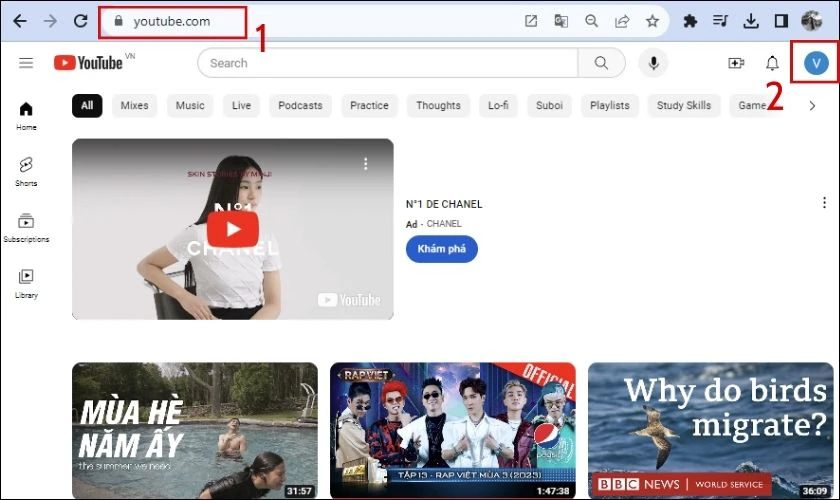
Task: Toggle the browser side panel icon
Action: (x=781, y=21)
